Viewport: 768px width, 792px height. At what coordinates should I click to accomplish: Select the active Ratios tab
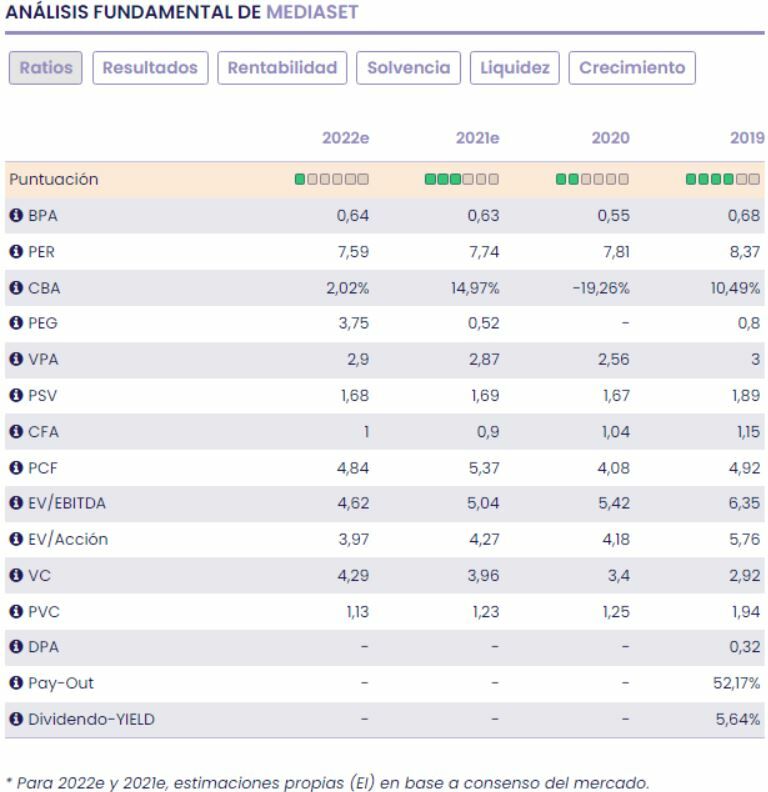click(x=45, y=68)
